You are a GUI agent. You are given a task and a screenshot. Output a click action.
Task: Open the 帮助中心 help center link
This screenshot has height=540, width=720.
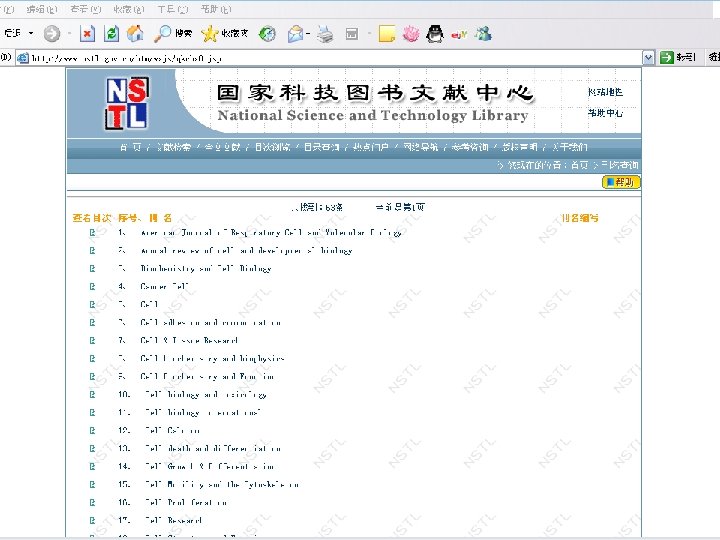(x=606, y=112)
